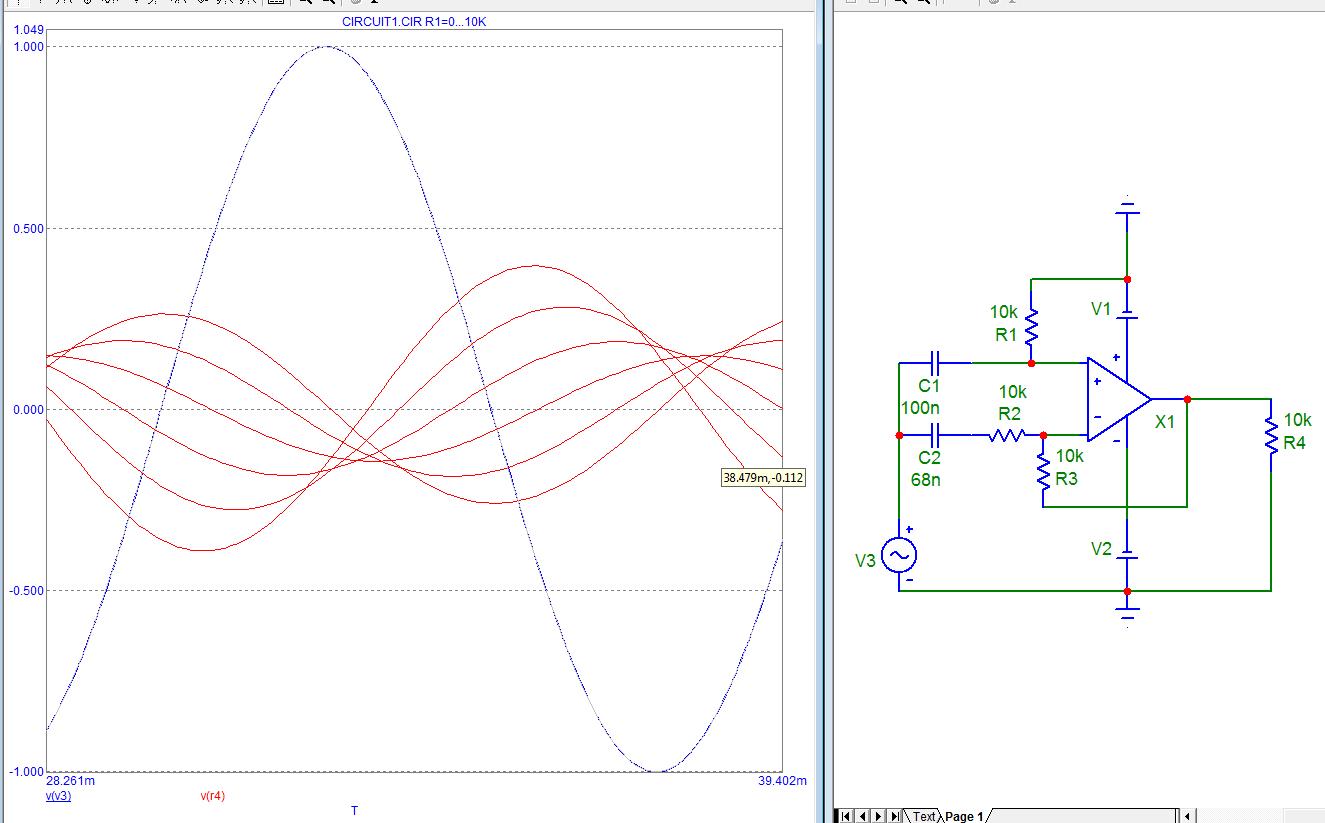The width and height of the screenshot is (1325, 823).
Task: Click the V3 sine source symbol
Action: (898, 554)
